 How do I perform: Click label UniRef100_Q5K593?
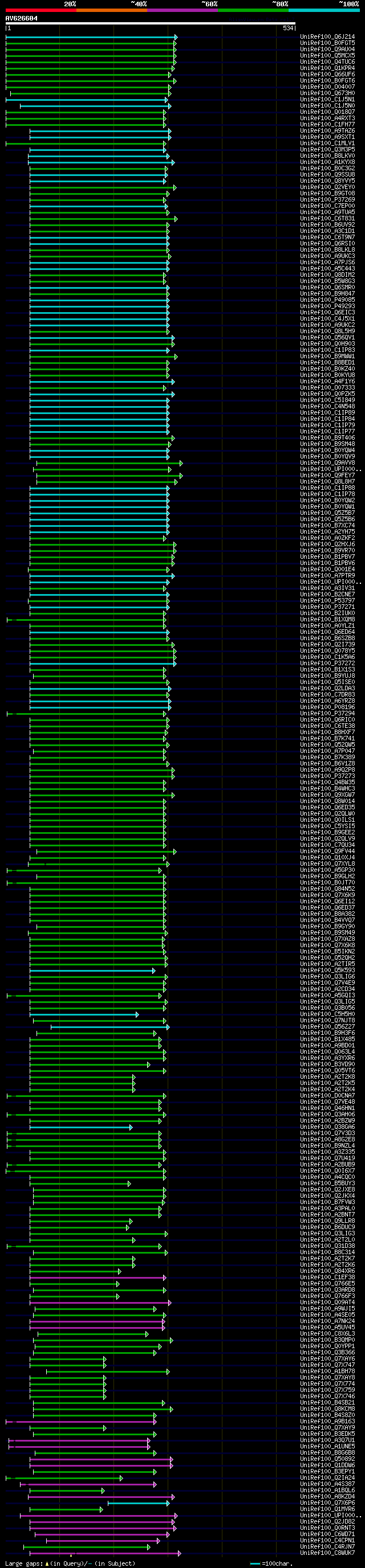[x=327, y=971]
